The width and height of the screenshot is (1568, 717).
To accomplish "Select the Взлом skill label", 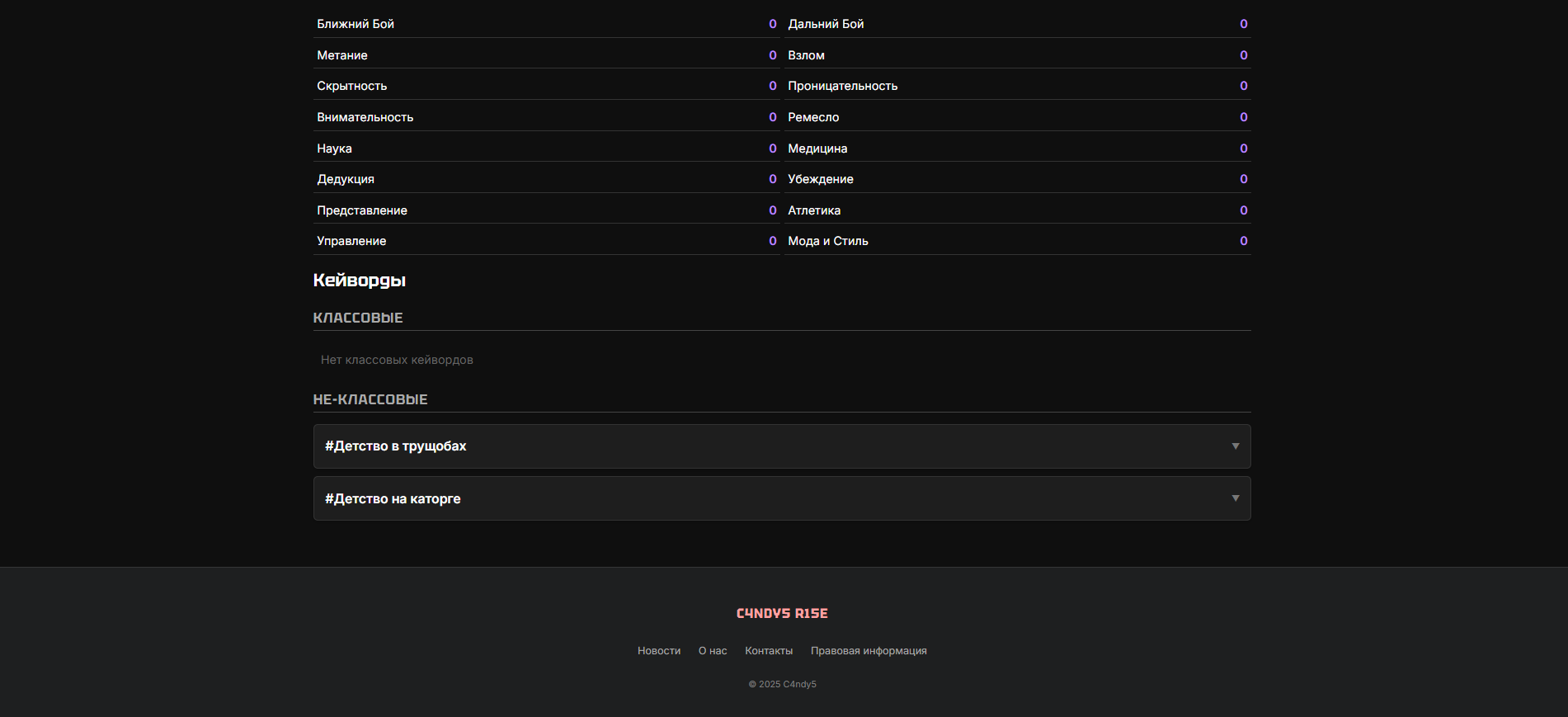I will pyautogui.click(x=806, y=55).
